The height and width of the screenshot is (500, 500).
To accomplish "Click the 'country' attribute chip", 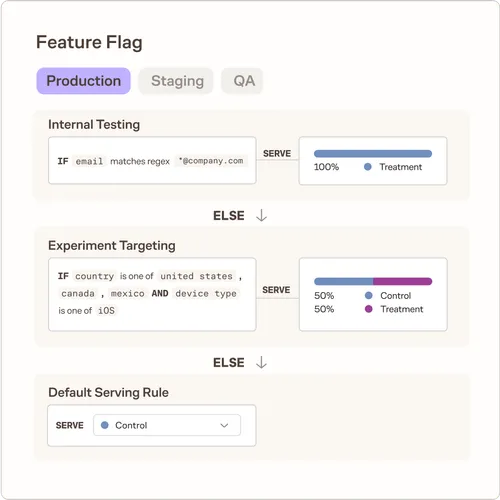I will point(95,276).
